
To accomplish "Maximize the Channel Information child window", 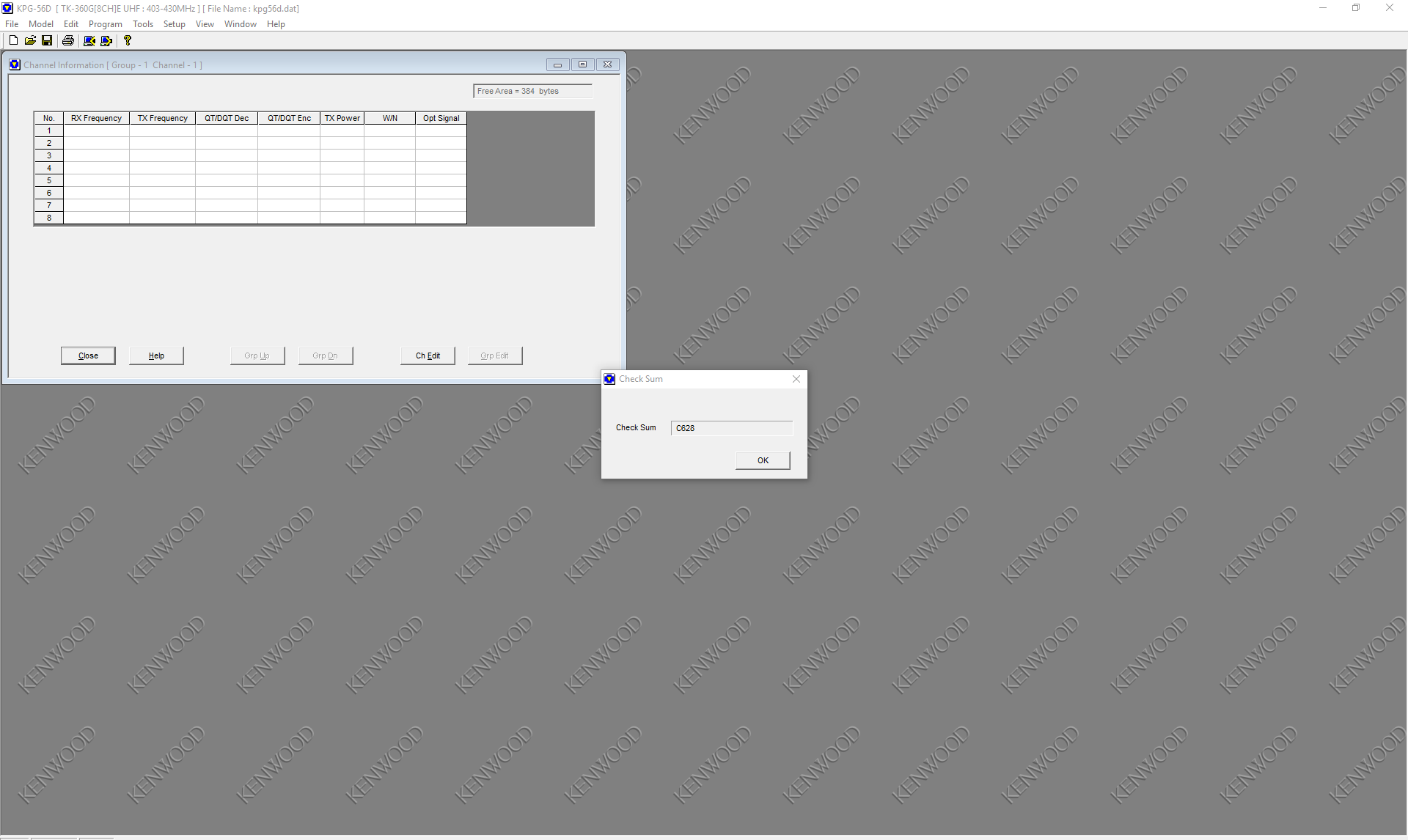I will [x=583, y=65].
